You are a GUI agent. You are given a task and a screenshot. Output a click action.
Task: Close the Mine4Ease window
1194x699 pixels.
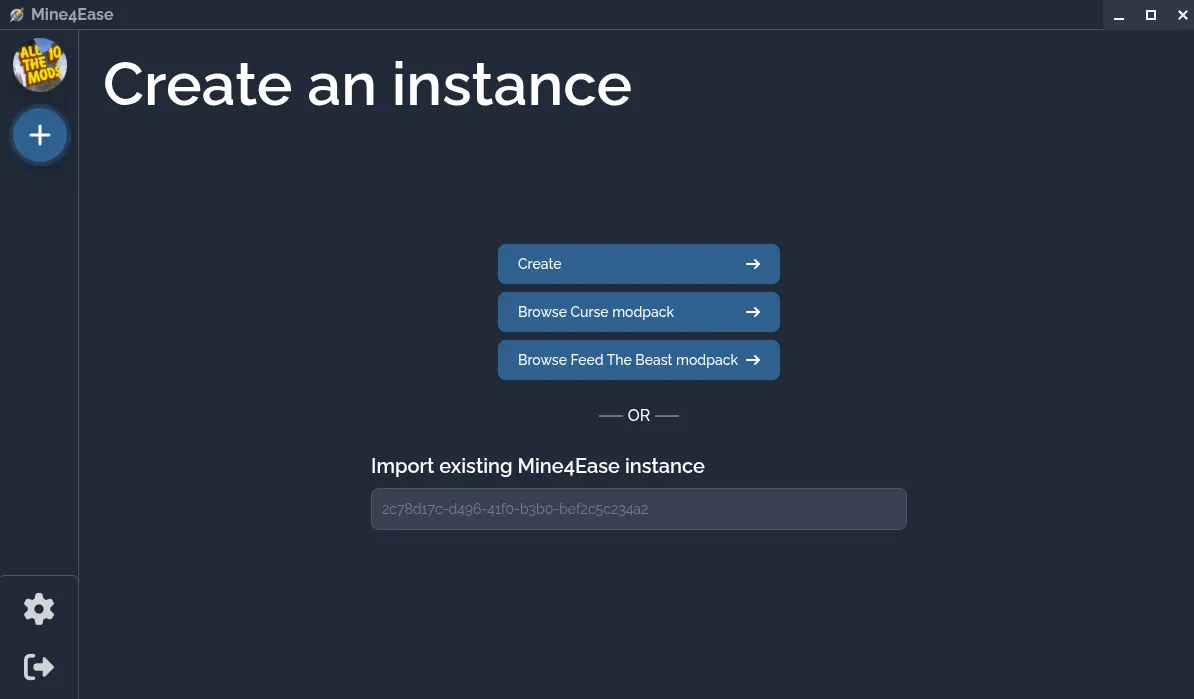click(1182, 15)
